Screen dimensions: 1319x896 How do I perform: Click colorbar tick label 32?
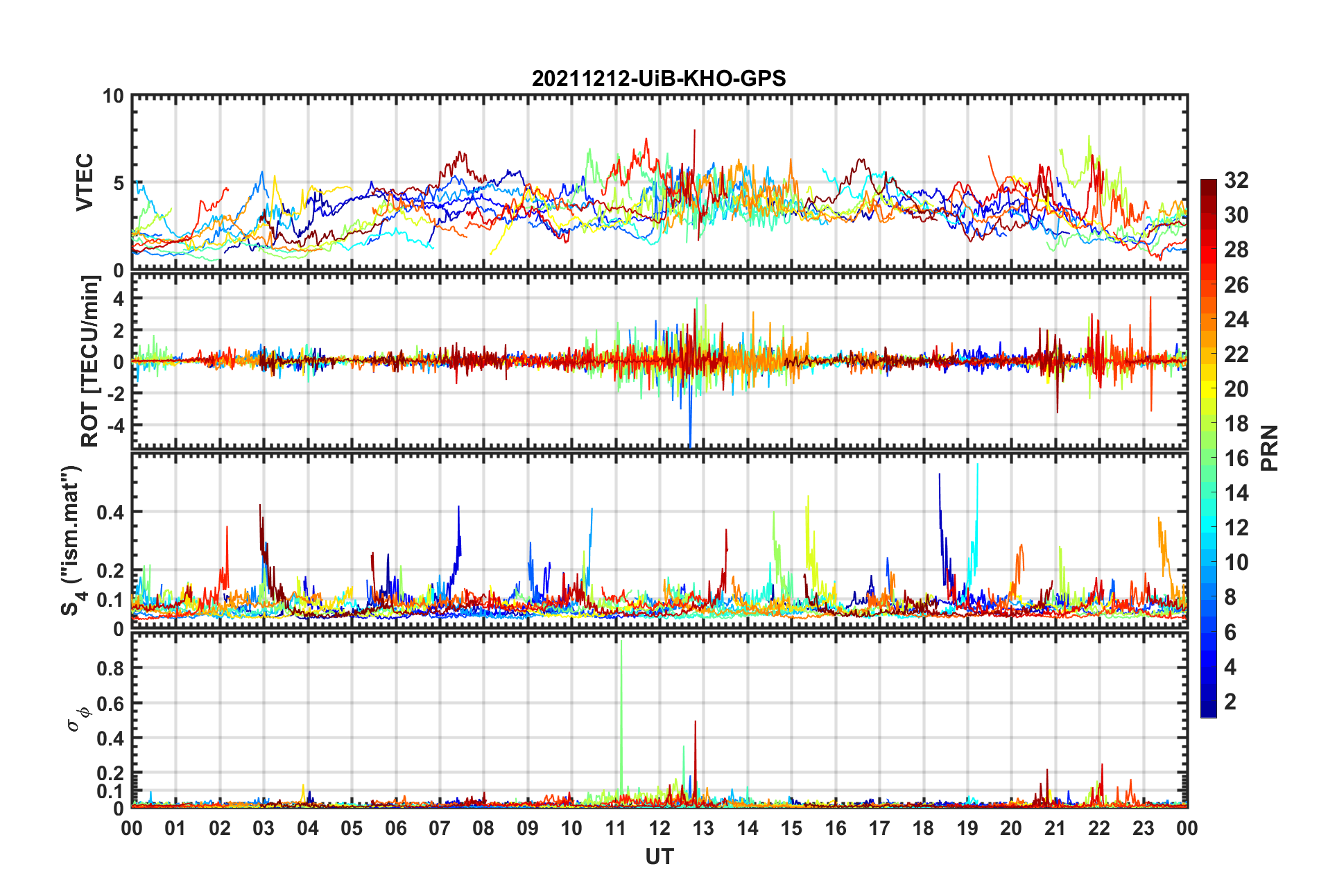click(1236, 180)
